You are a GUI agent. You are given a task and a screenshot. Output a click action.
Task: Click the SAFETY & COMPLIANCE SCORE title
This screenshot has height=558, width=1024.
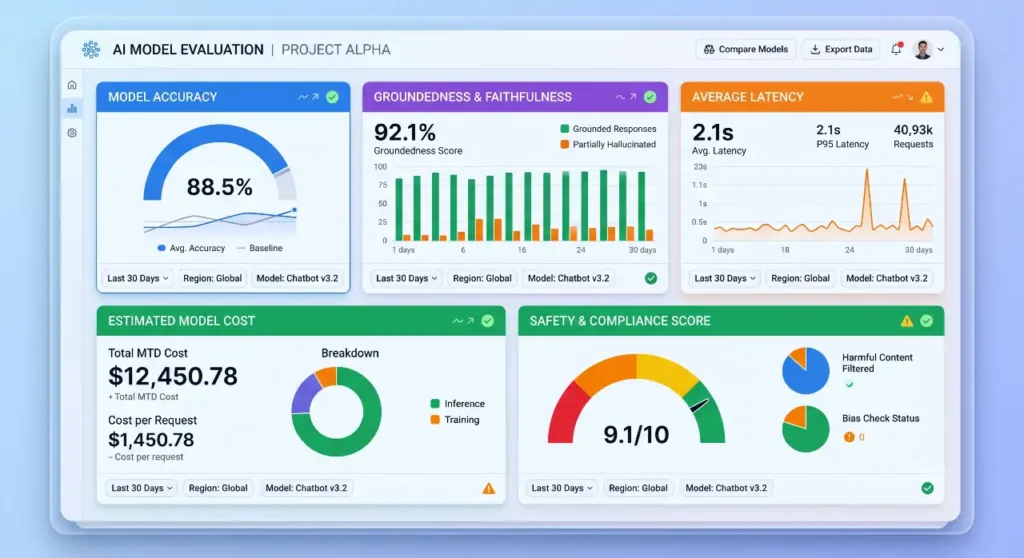click(620, 321)
